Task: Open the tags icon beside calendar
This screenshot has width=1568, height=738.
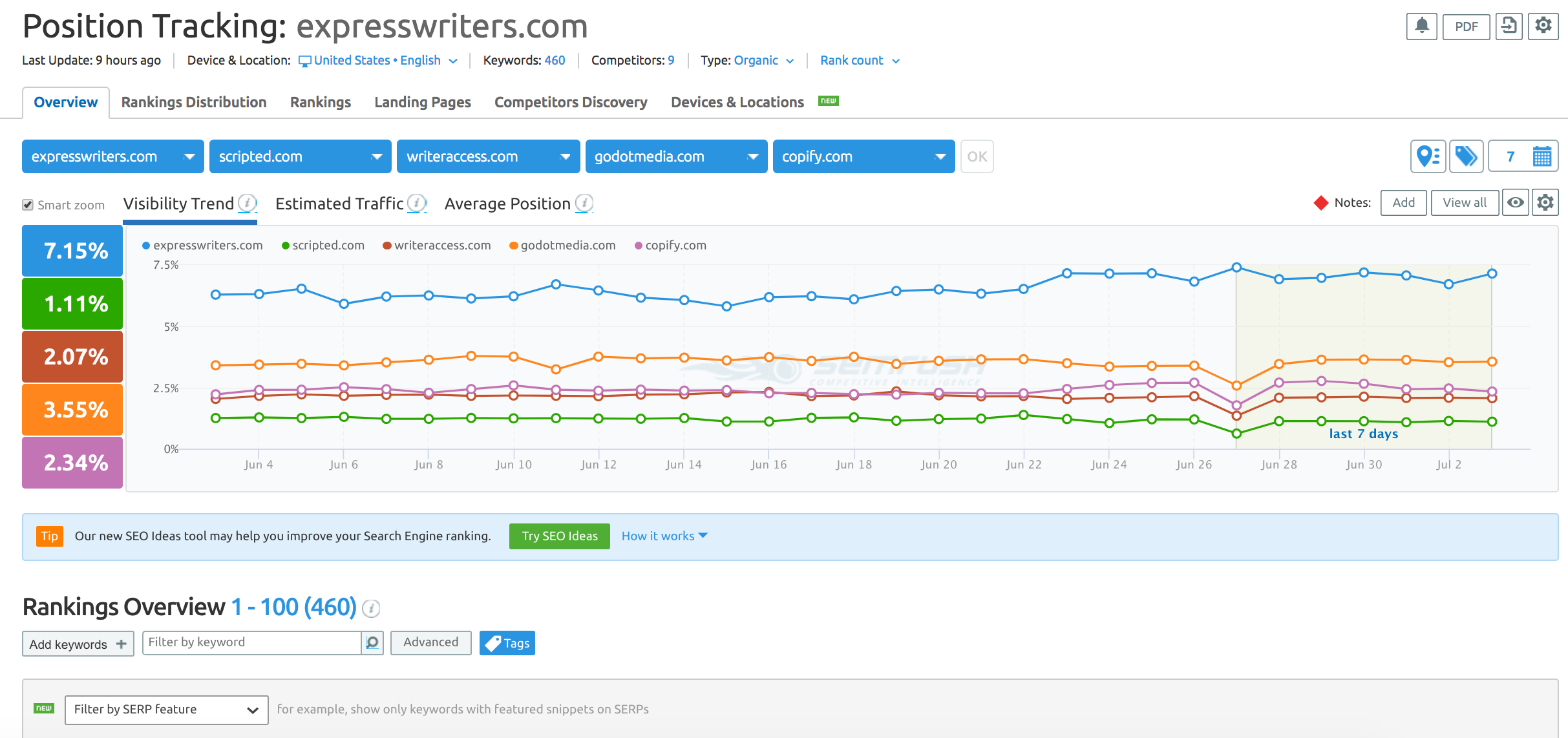Action: (x=1466, y=156)
